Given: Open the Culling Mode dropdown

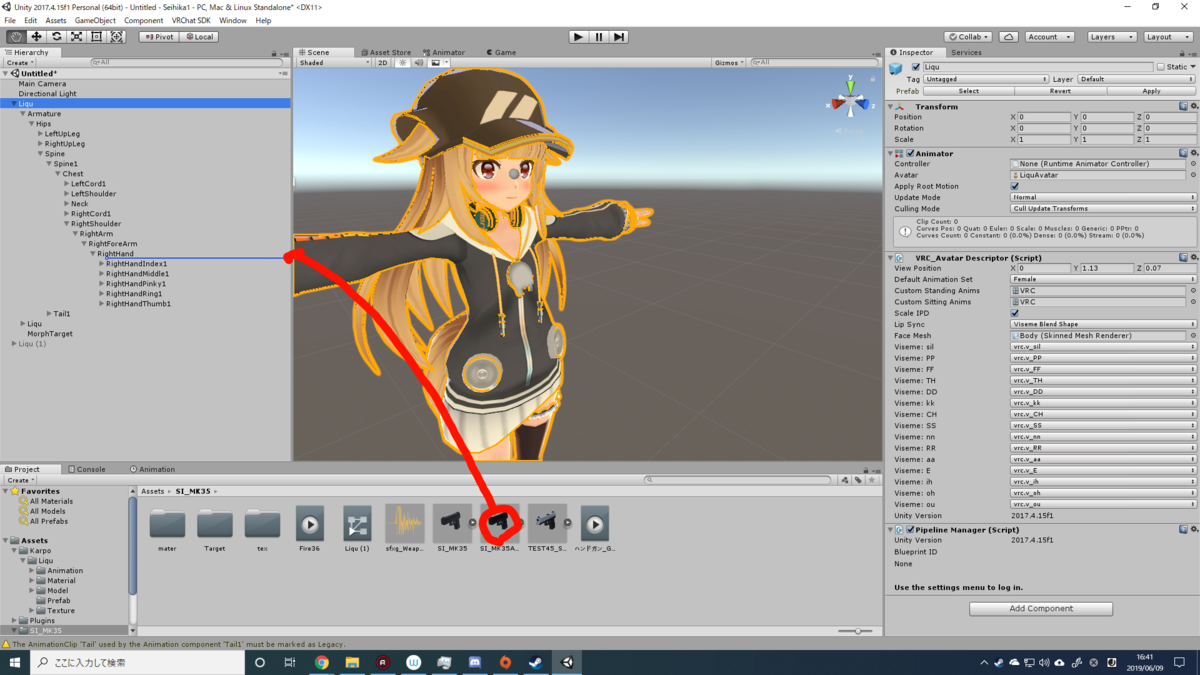Looking at the screenshot, I should [x=1103, y=208].
